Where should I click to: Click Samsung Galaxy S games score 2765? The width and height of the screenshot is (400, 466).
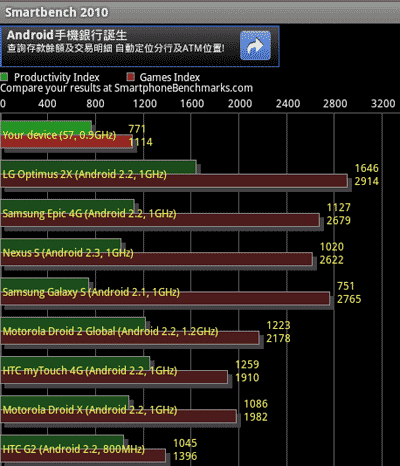click(349, 299)
